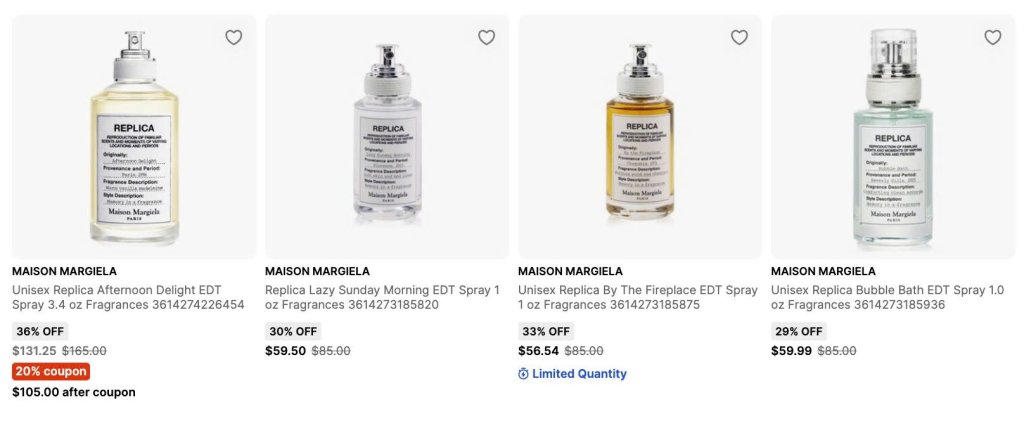Add By The Fireplace to wishlist heart
The height and width of the screenshot is (421, 1024).
(x=739, y=37)
